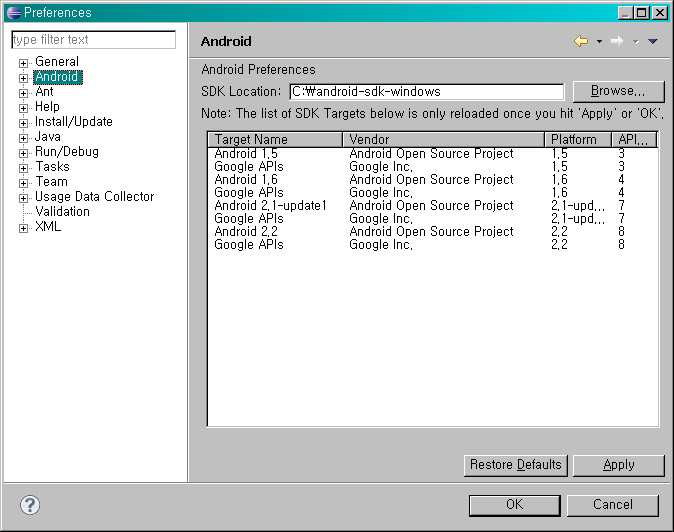Open the back history dropdown arrow
674x532 pixels.
click(599, 42)
